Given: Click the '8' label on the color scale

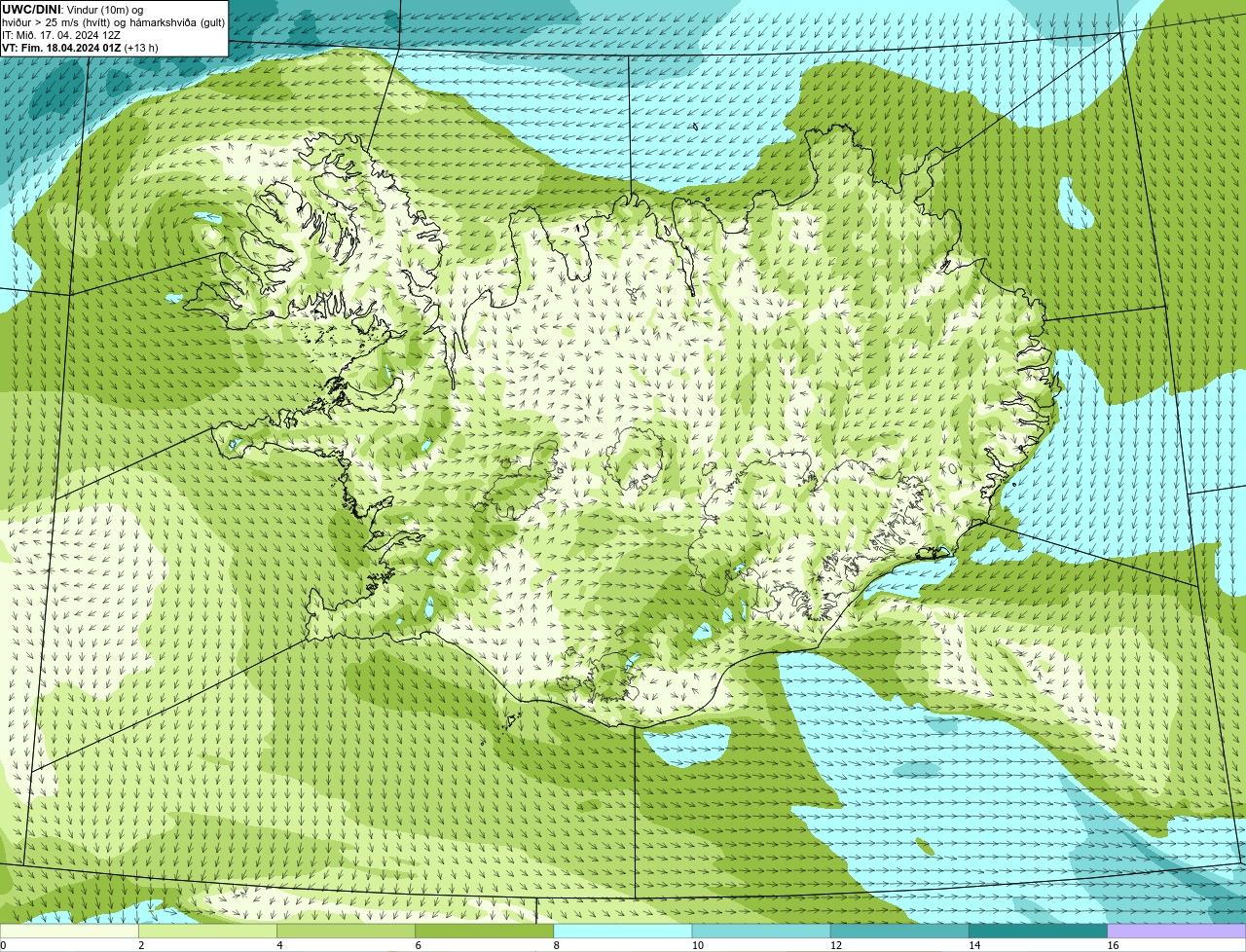Looking at the screenshot, I should (557, 945).
